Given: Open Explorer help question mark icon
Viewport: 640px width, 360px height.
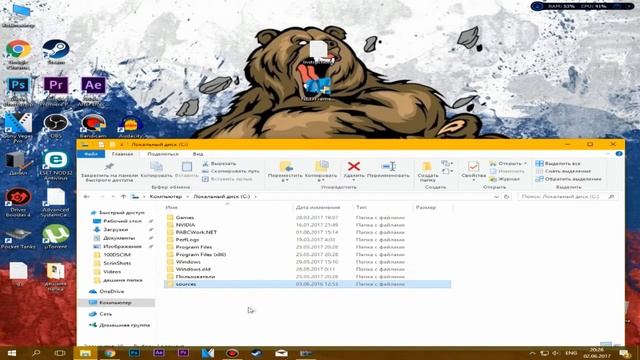Looking at the screenshot, I should [619, 154].
